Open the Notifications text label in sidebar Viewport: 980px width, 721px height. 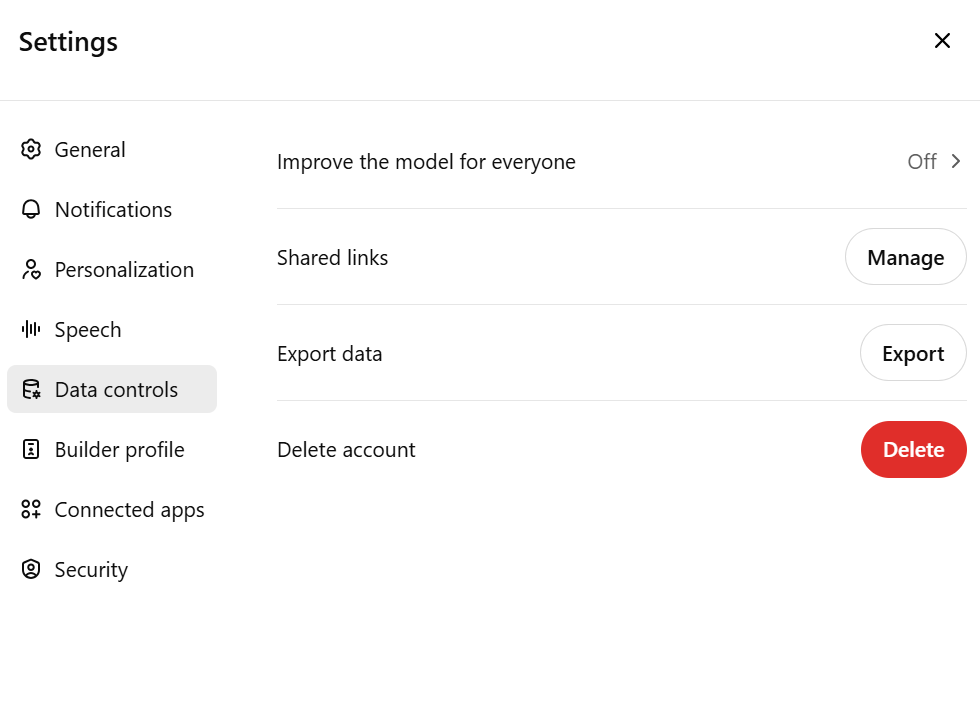tap(113, 210)
